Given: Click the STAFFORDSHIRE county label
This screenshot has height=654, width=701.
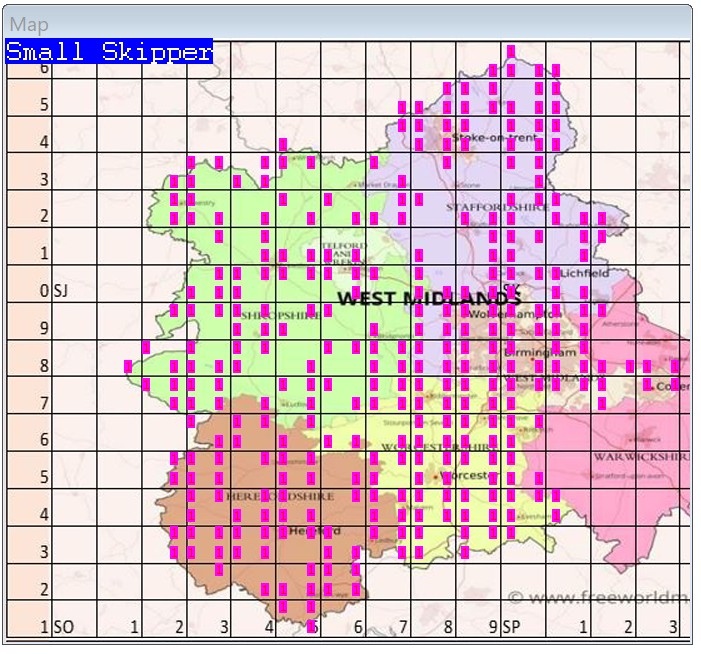Looking at the screenshot, I should [x=496, y=207].
